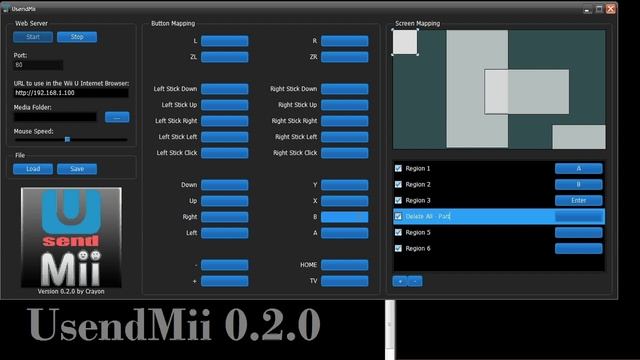Viewport: 640px width, 360px height.
Task: Open mapping for the B button
Action: coord(344,217)
